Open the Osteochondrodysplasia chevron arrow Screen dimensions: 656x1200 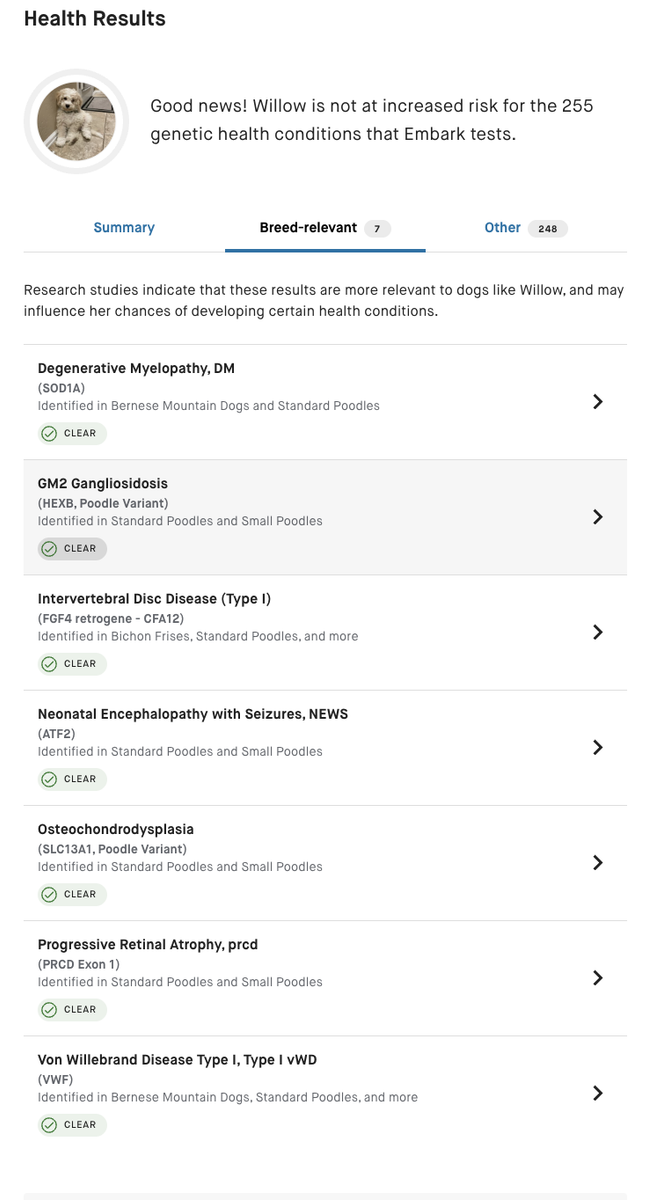[x=597, y=862]
